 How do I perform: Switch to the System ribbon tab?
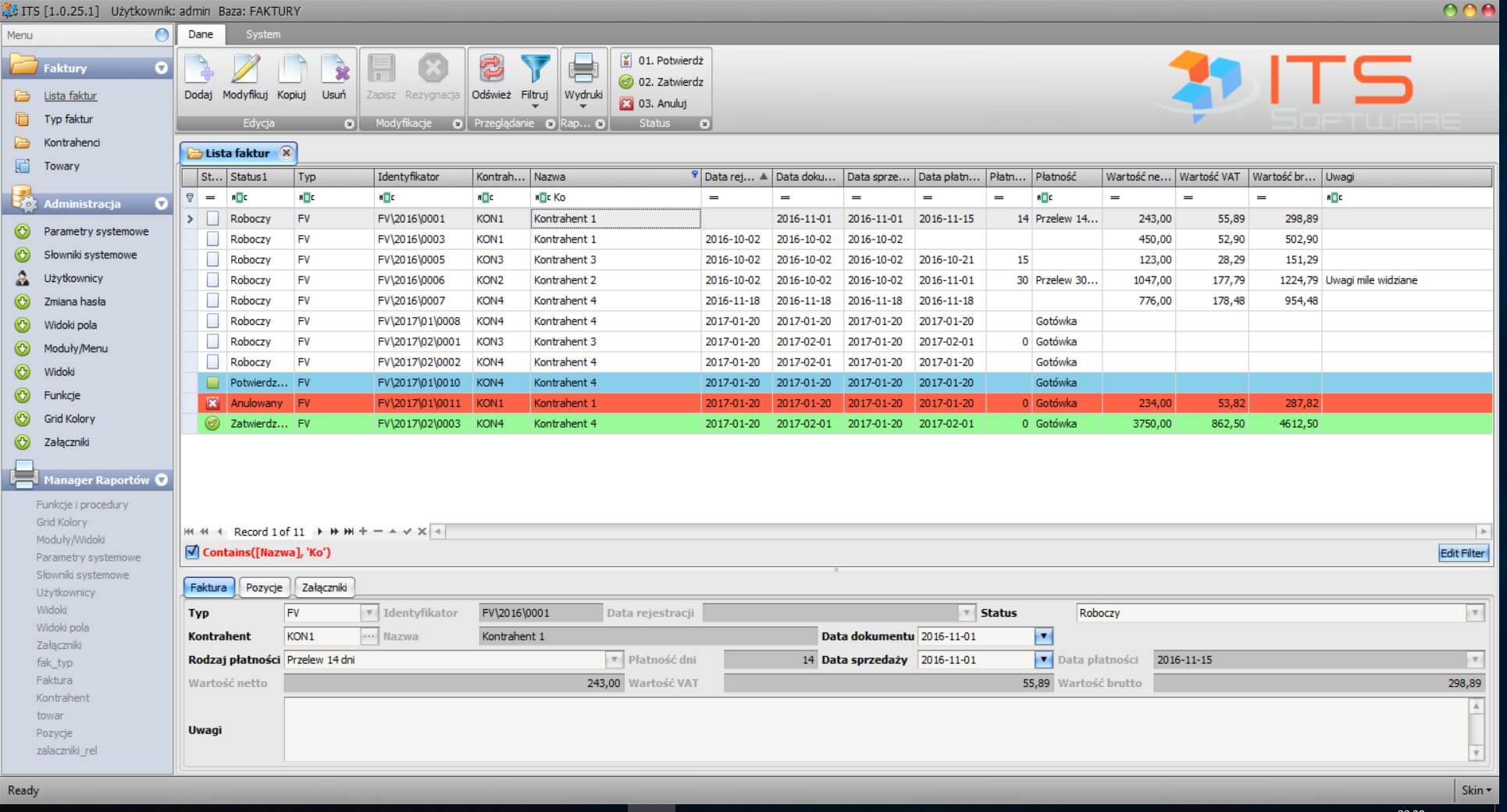coord(262,34)
